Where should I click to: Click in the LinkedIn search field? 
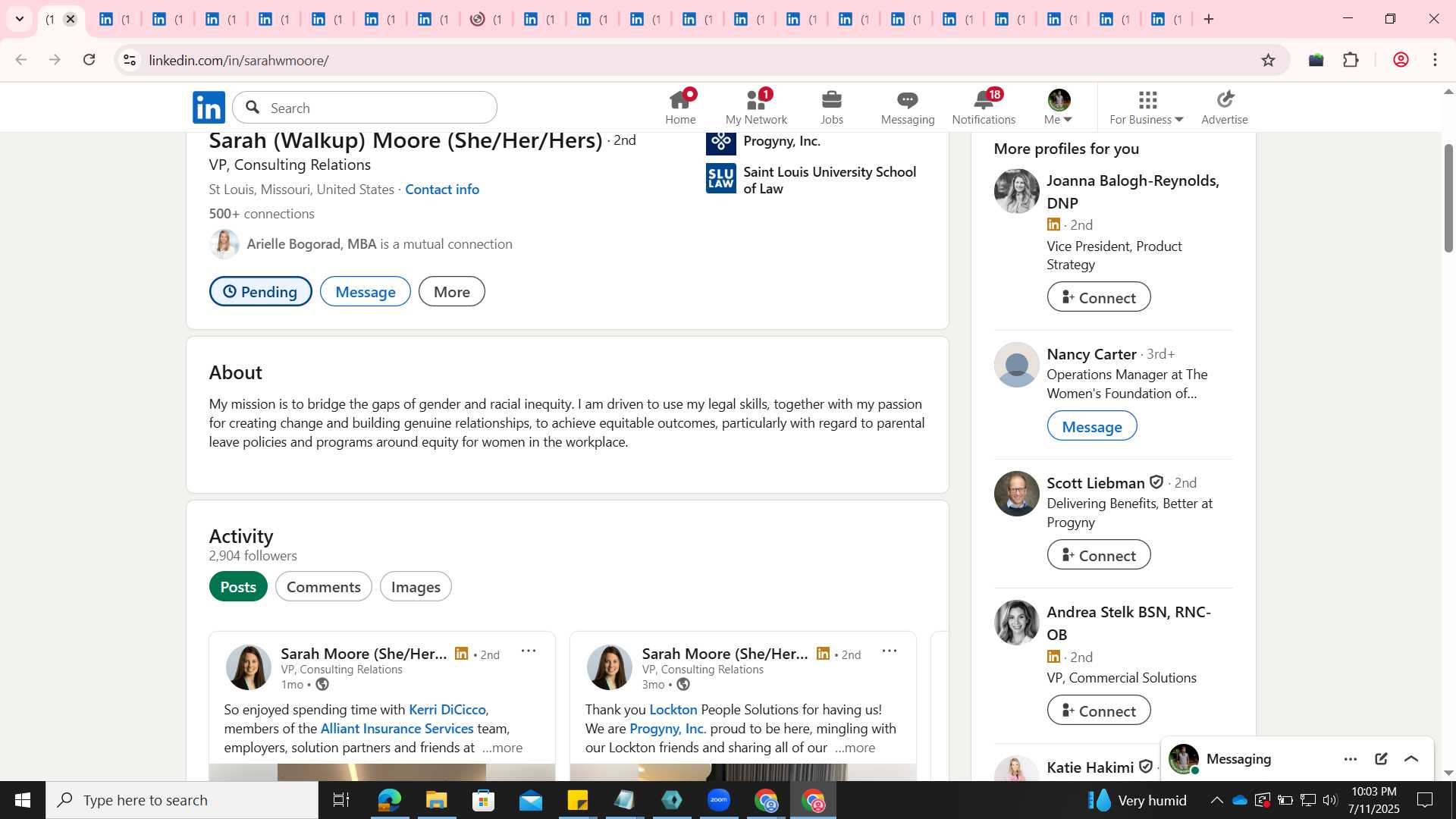365,108
